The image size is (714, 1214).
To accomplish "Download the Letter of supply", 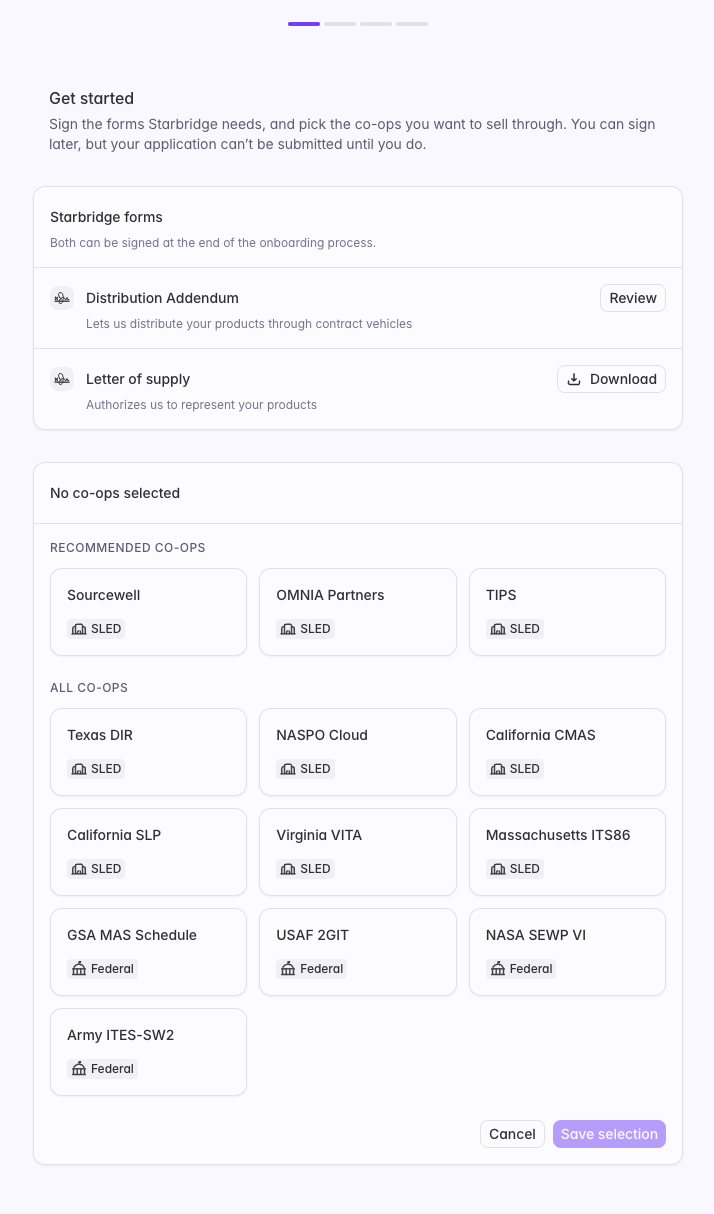I will [611, 379].
